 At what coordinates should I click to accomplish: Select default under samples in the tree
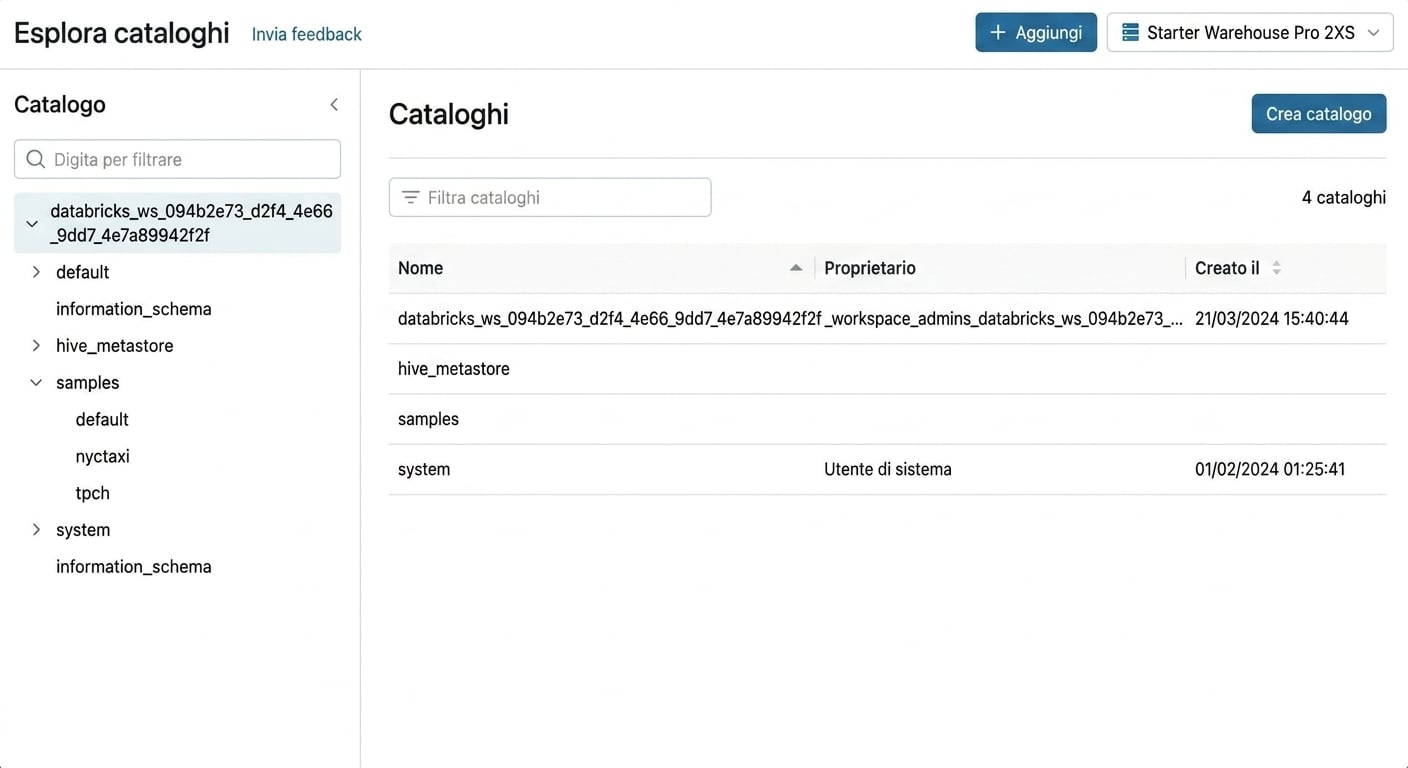coord(102,419)
